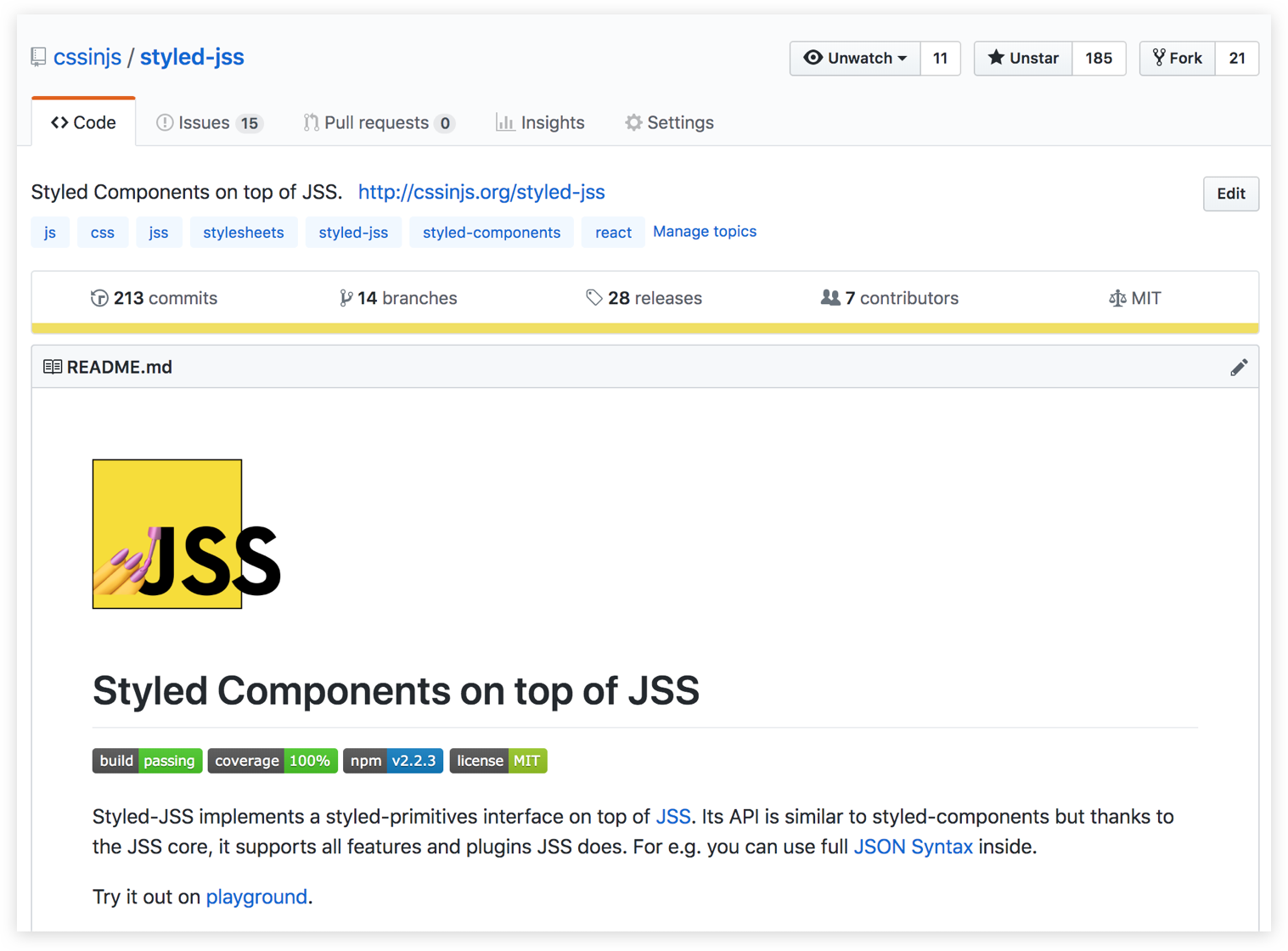The width and height of the screenshot is (1288, 951).
Task: Select the styled-components topic tag
Action: click(492, 232)
